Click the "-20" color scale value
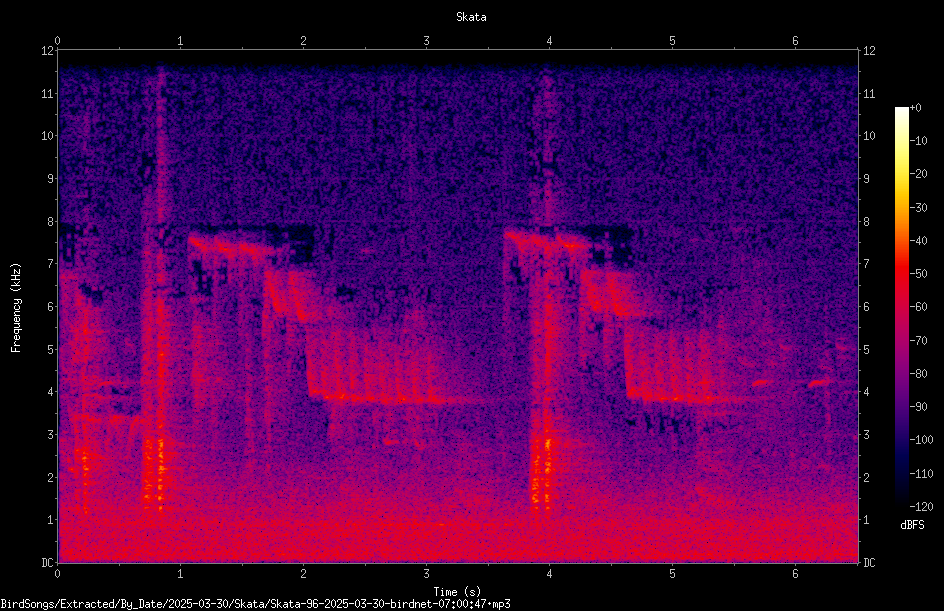944x611 pixels. click(x=918, y=174)
